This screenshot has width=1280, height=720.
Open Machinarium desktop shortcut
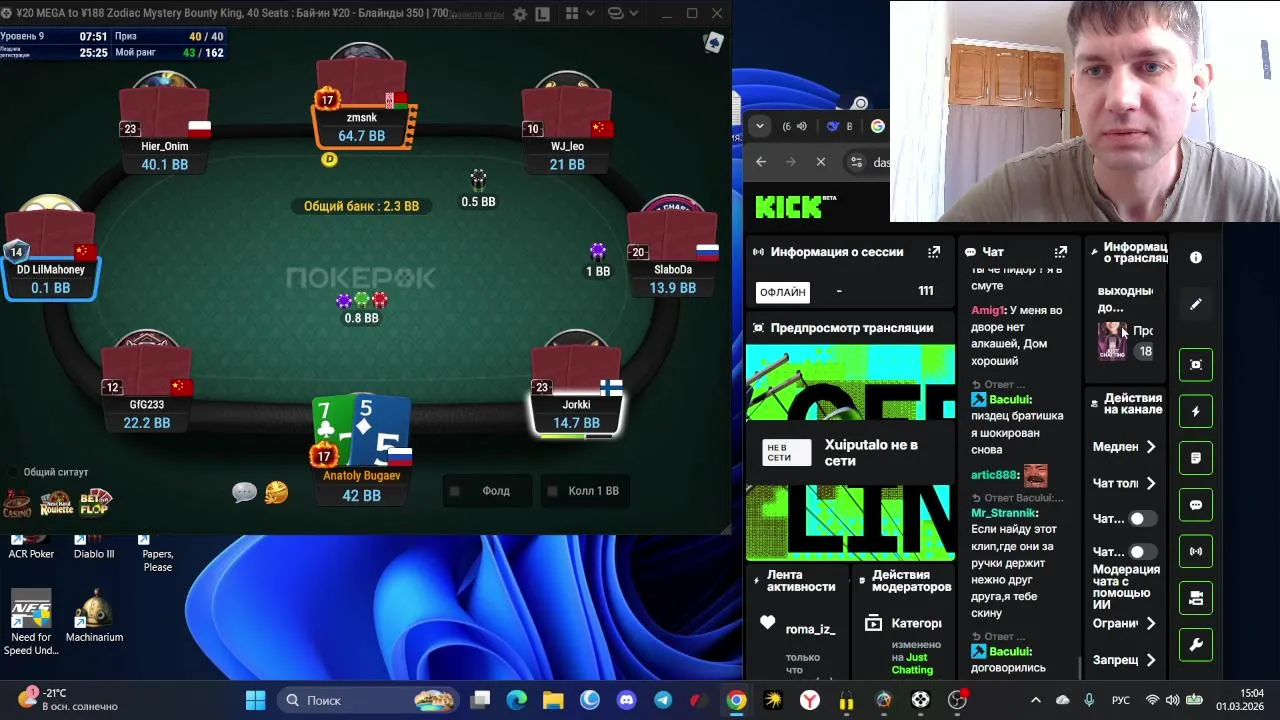click(94, 616)
